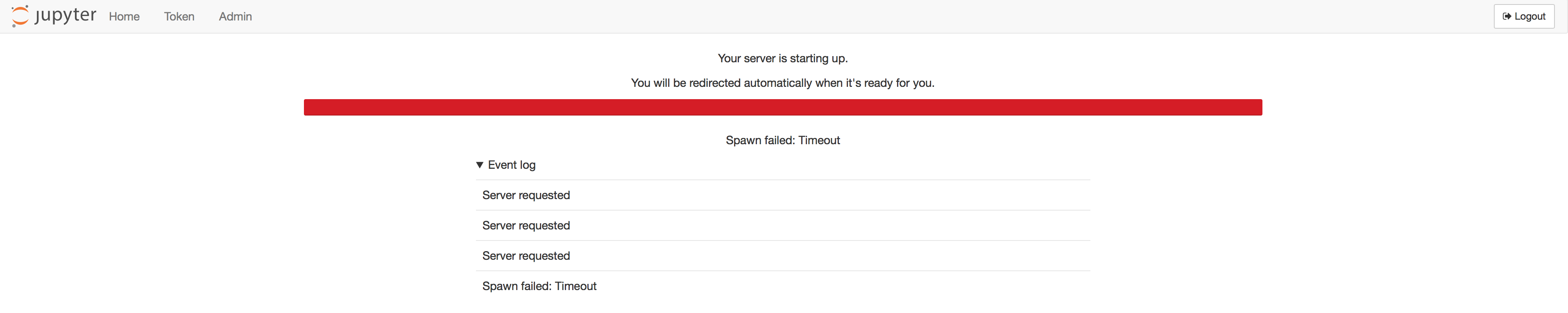Select the first Server requested entry
Screen dimensions: 1568x313
[x=783, y=195]
